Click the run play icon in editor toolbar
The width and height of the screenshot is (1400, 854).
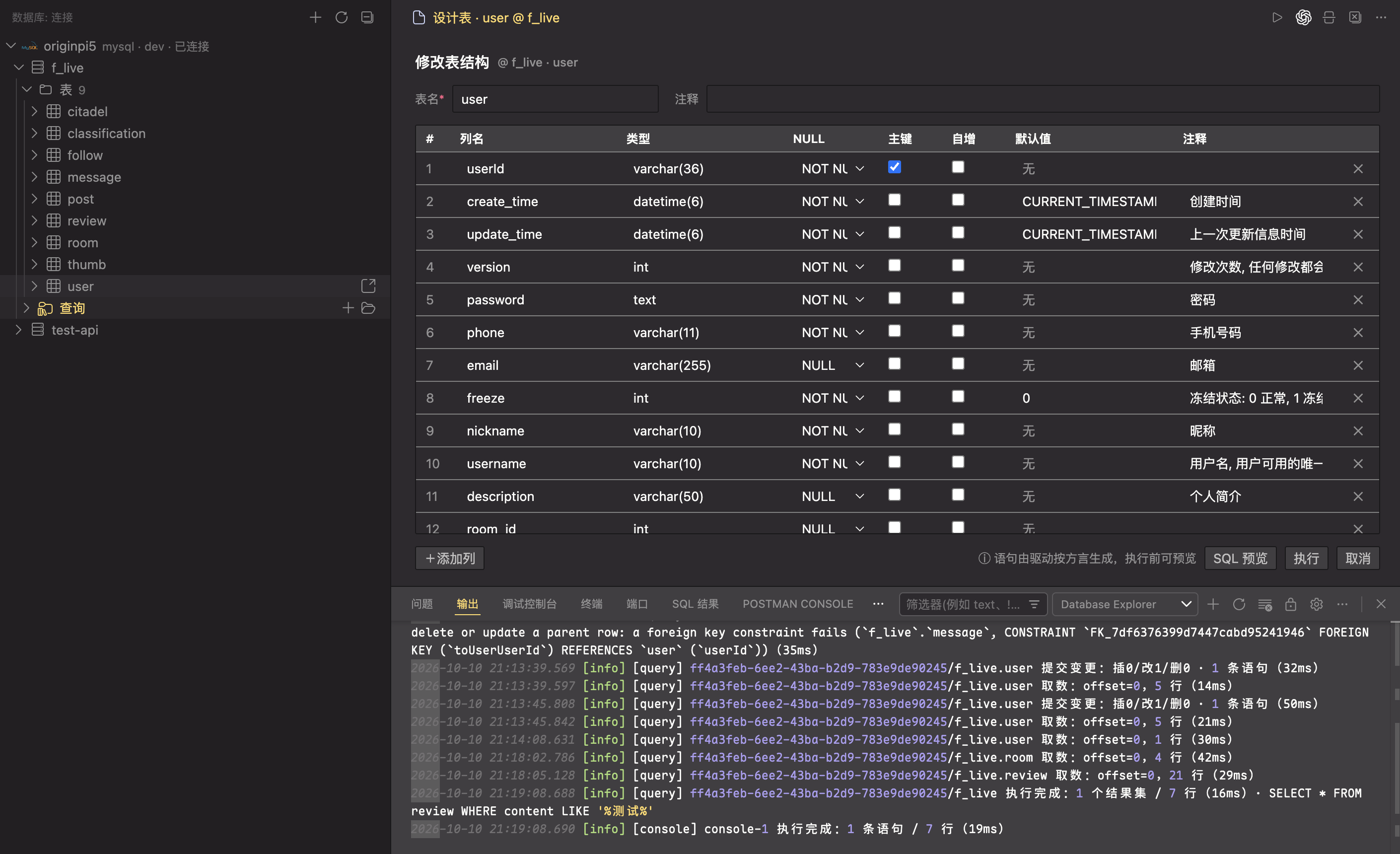[x=1277, y=17]
